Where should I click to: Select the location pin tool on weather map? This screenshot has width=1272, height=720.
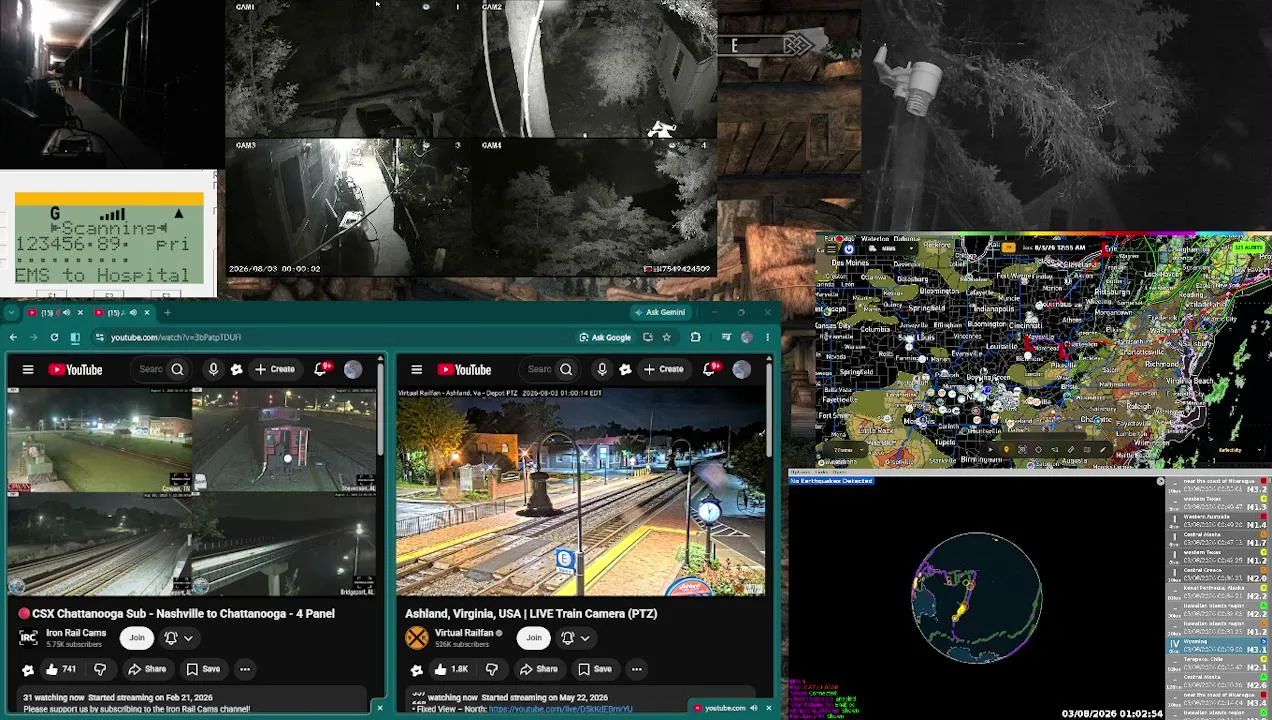click(1007, 450)
